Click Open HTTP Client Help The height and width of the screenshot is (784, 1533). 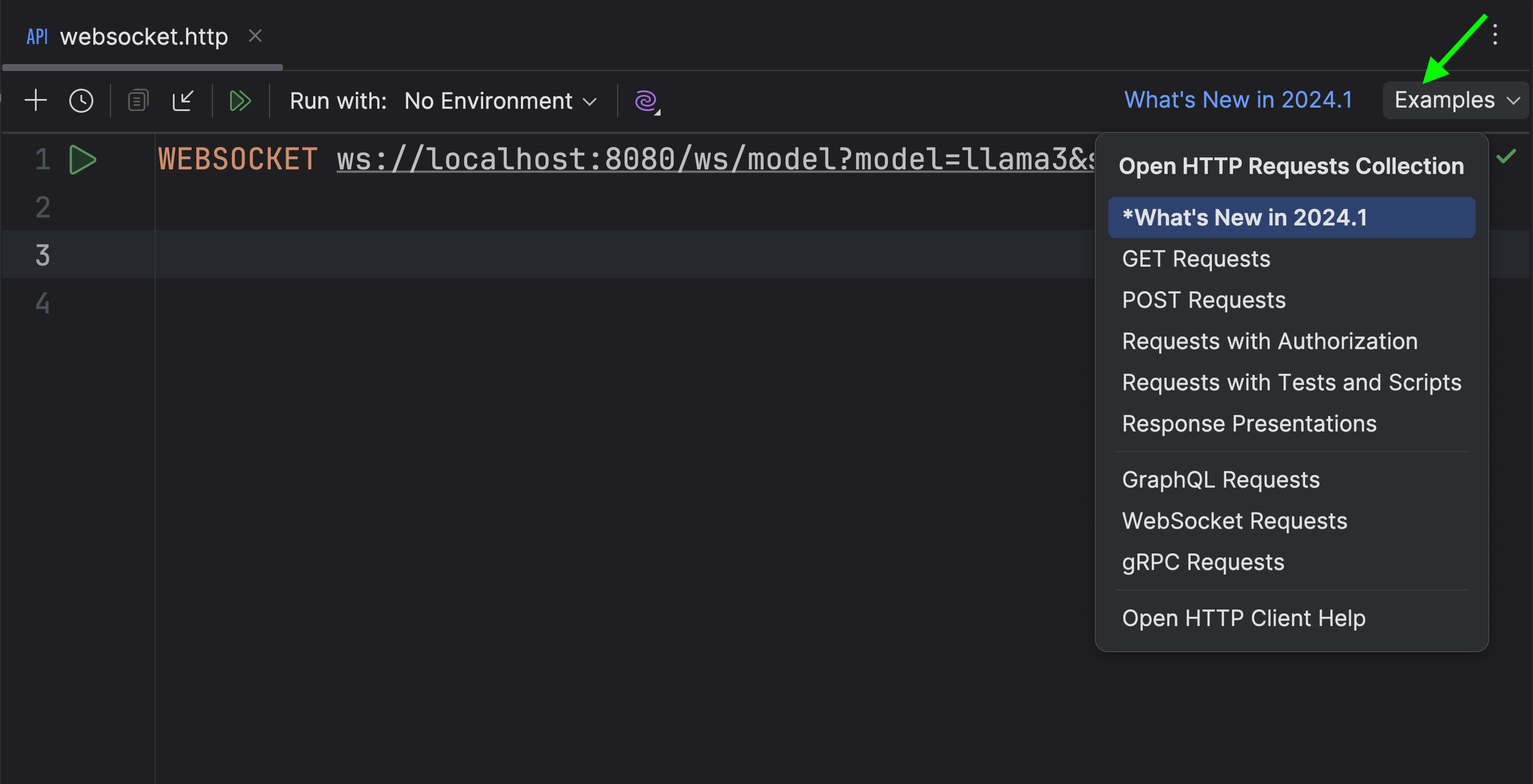click(x=1243, y=618)
